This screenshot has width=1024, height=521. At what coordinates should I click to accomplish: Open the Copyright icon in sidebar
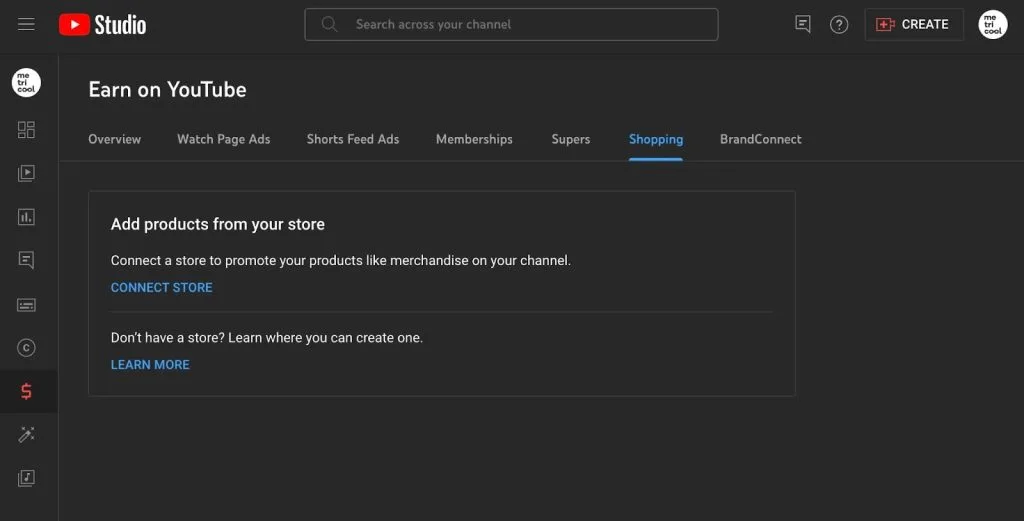[26, 348]
